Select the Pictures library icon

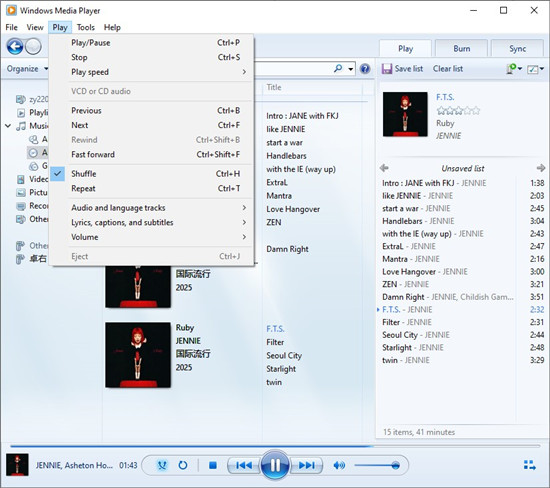click(21, 193)
